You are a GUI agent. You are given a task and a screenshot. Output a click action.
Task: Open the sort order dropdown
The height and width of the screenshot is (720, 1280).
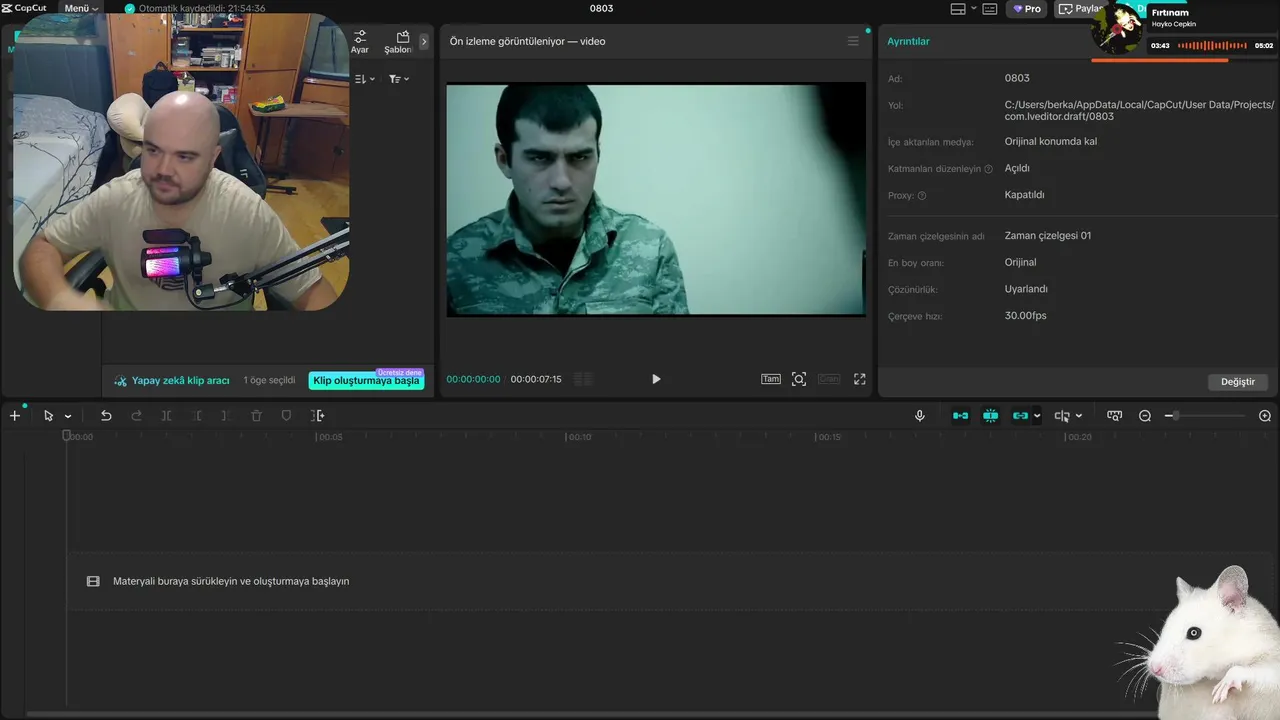click(x=365, y=79)
